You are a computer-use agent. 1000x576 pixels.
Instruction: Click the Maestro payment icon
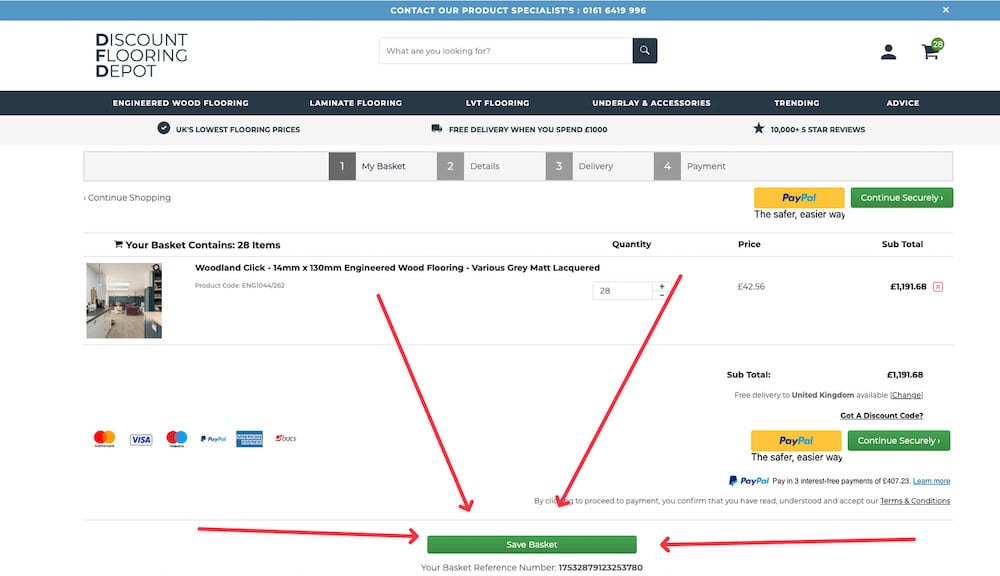tap(177, 438)
